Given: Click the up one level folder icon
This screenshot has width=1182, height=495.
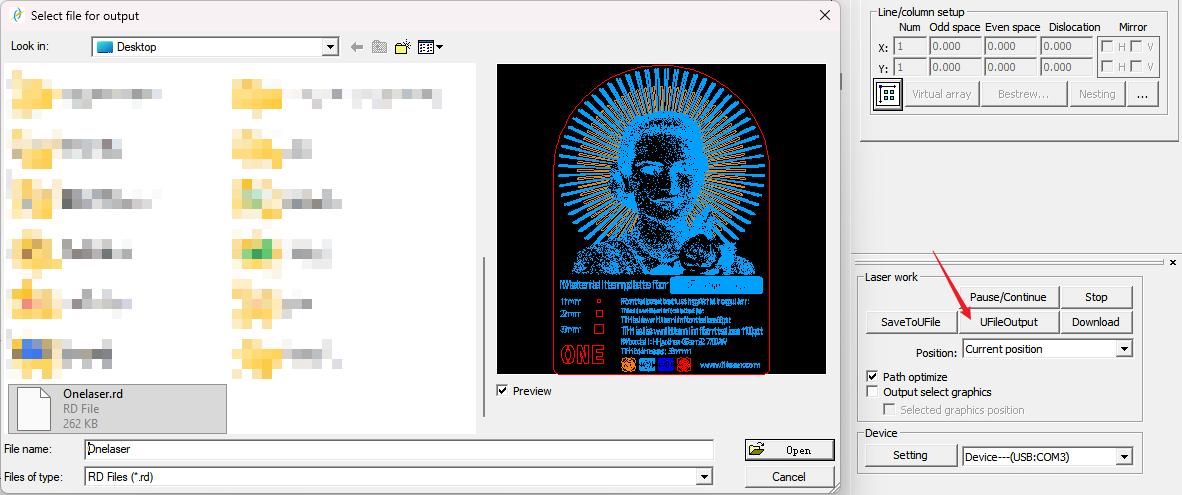Looking at the screenshot, I should pyautogui.click(x=379, y=47).
